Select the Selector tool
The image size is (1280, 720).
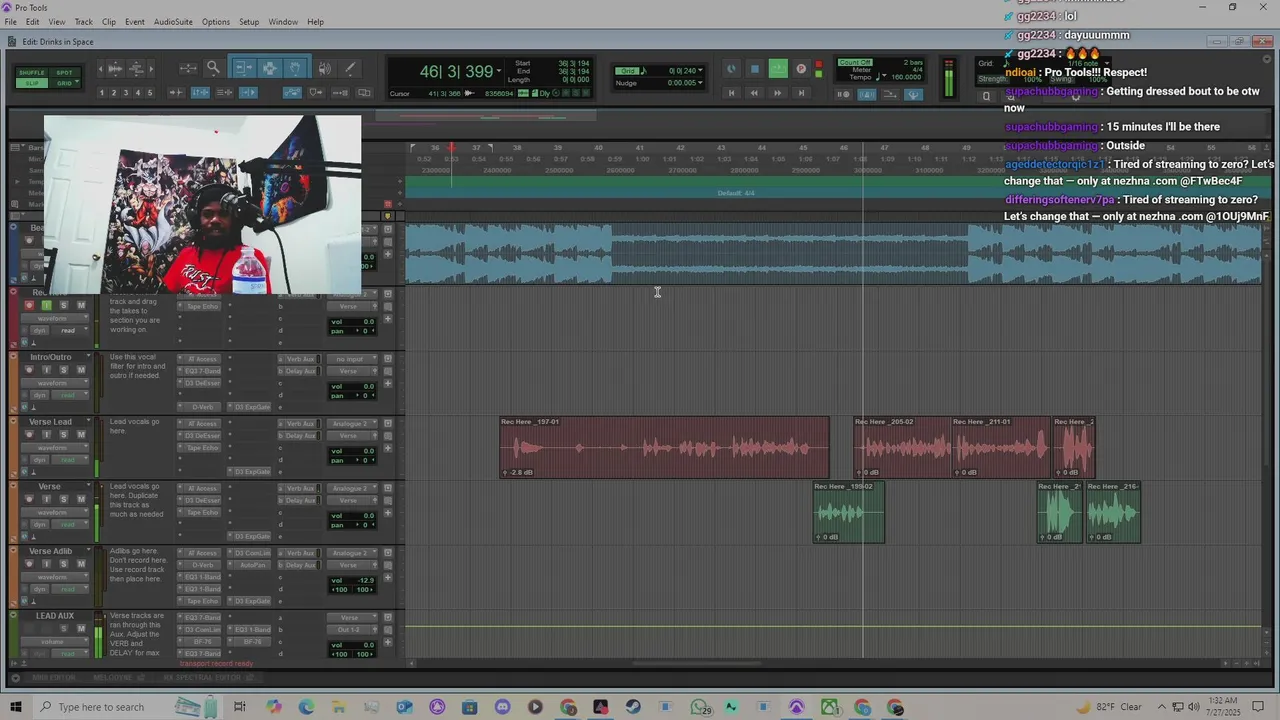click(270, 68)
